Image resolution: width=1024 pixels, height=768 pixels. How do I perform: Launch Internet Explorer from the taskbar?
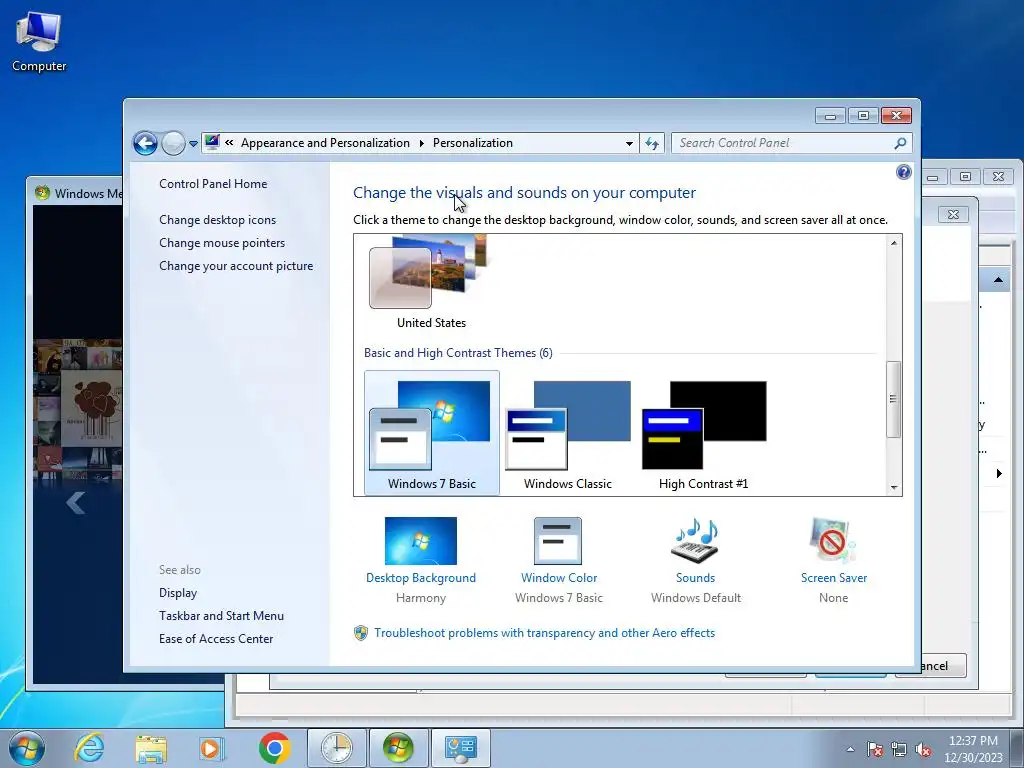(x=89, y=748)
